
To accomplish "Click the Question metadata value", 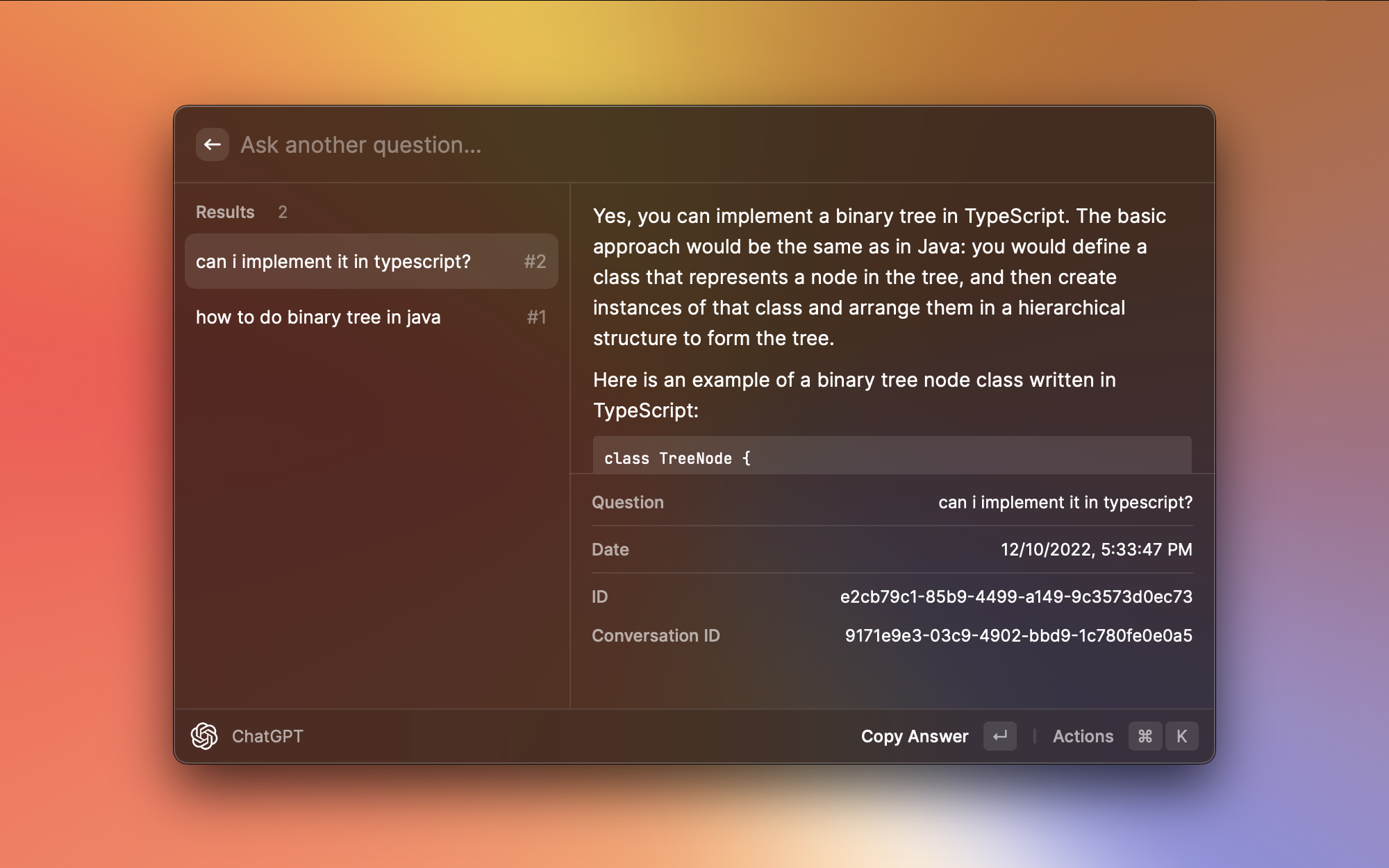I will click(x=1065, y=502).
